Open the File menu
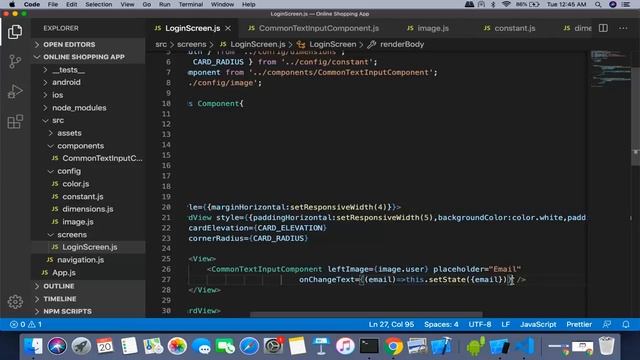 coord(53,4)
